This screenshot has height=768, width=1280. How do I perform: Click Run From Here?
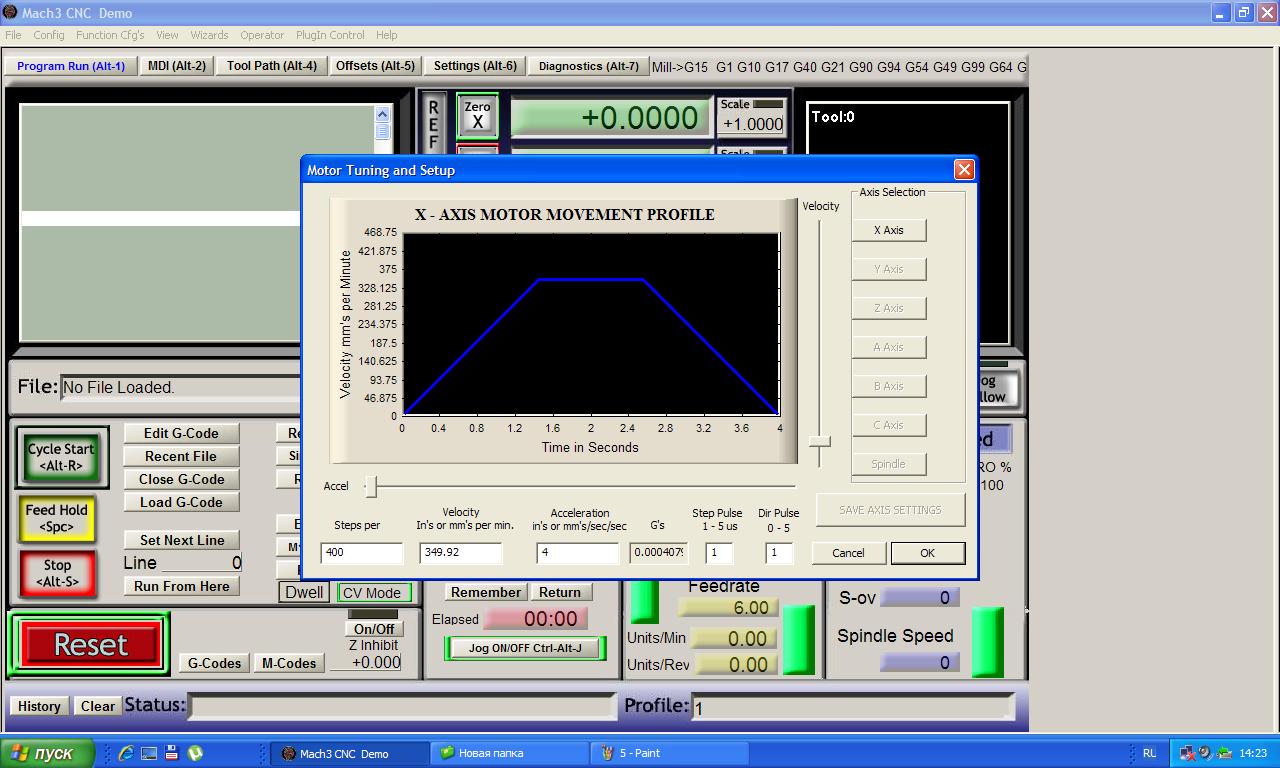[182, 586]
